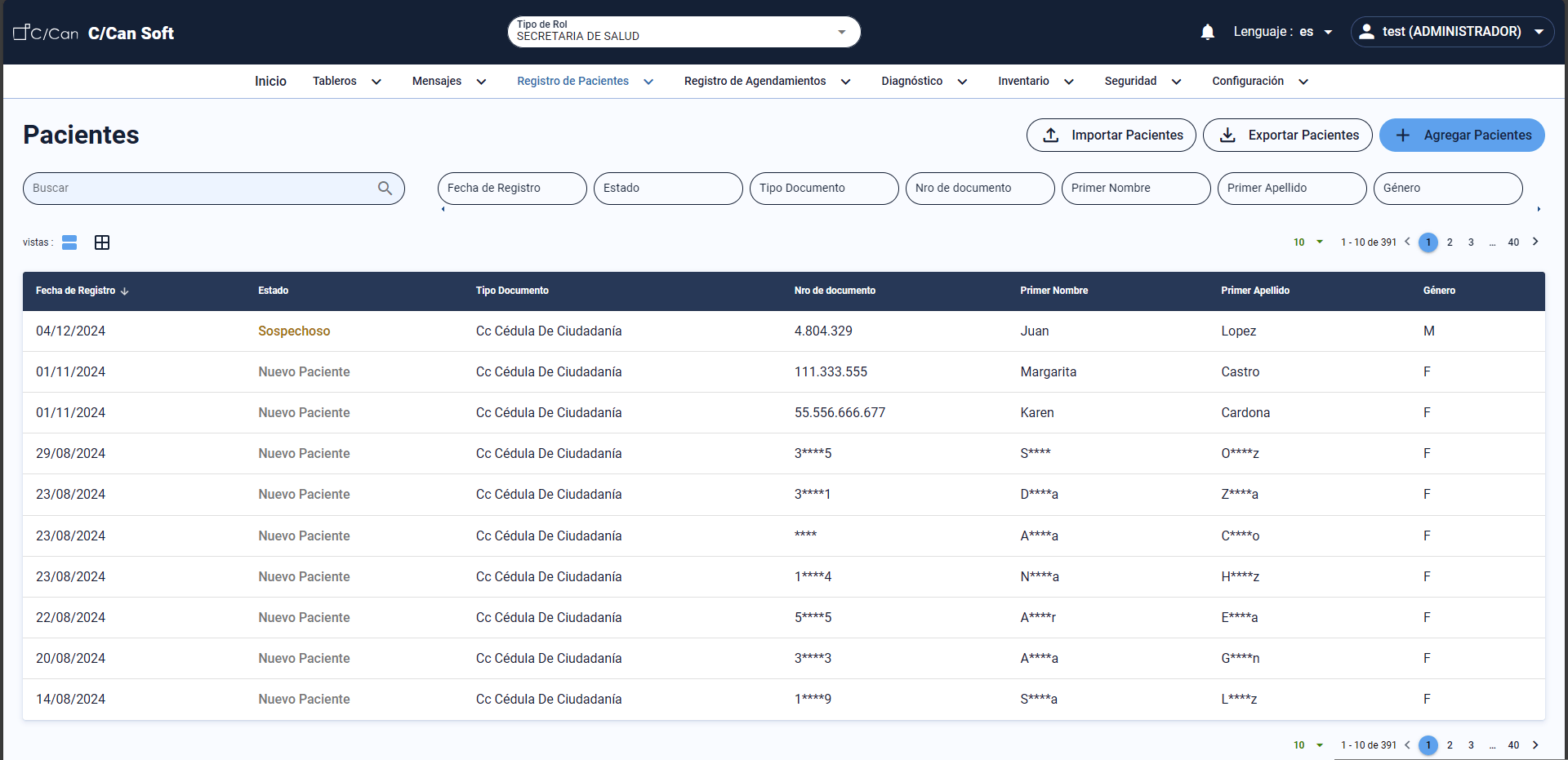Open the Lenguaje language dropdown
The height and width of the screenshot is (760, 1568).
point(1283,32)
